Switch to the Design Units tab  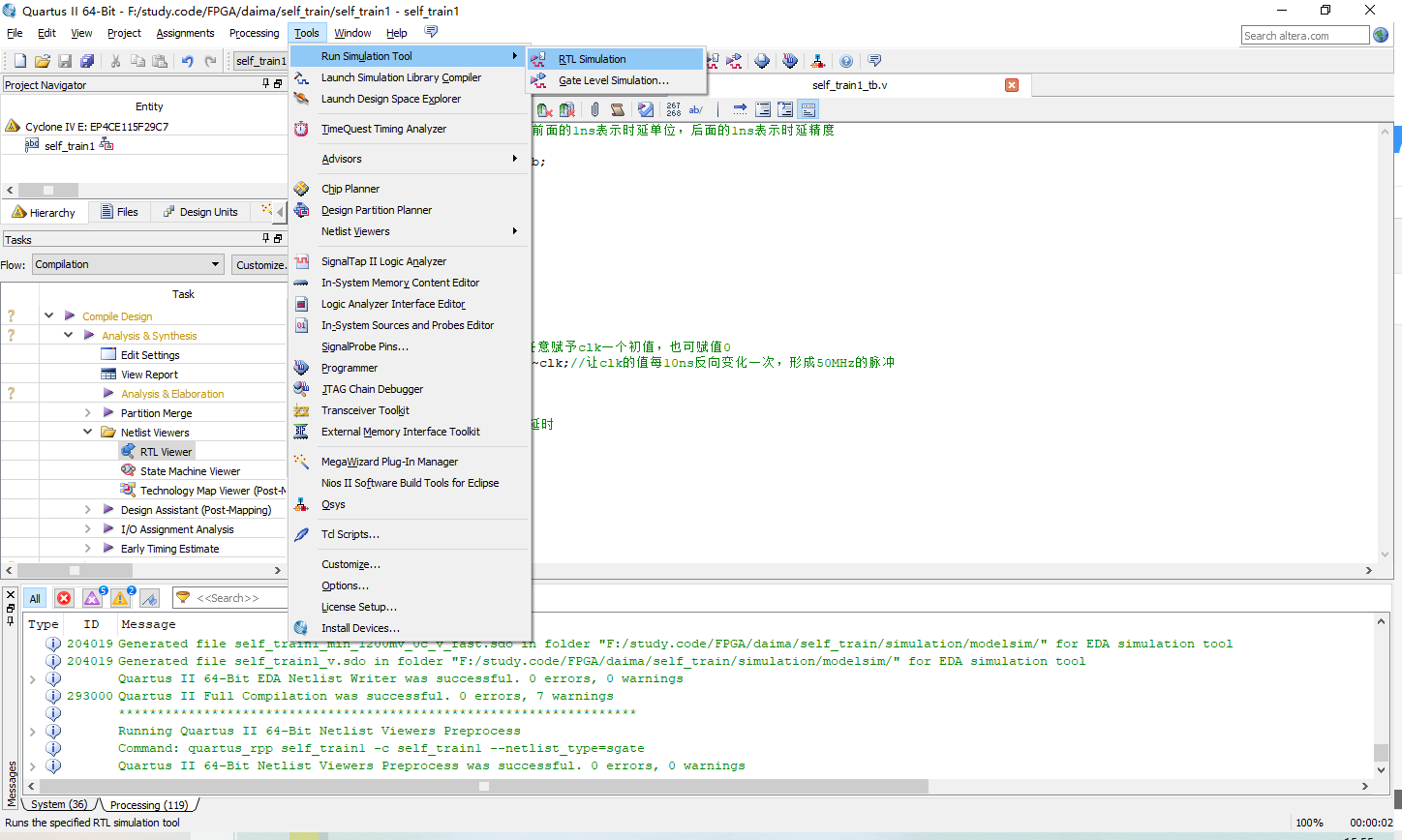[200, 212]
